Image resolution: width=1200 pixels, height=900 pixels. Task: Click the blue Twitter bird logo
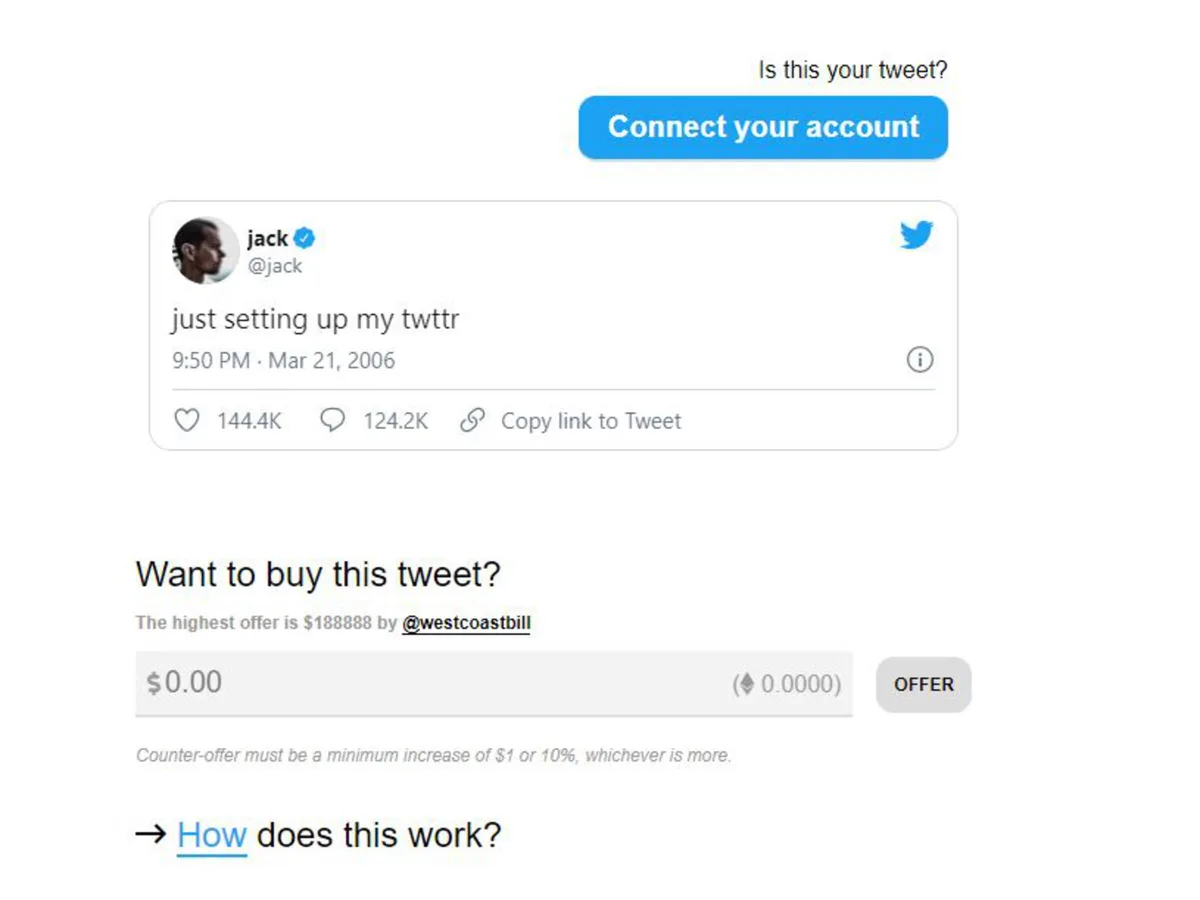pyautogui.click(x=915, y=235)
